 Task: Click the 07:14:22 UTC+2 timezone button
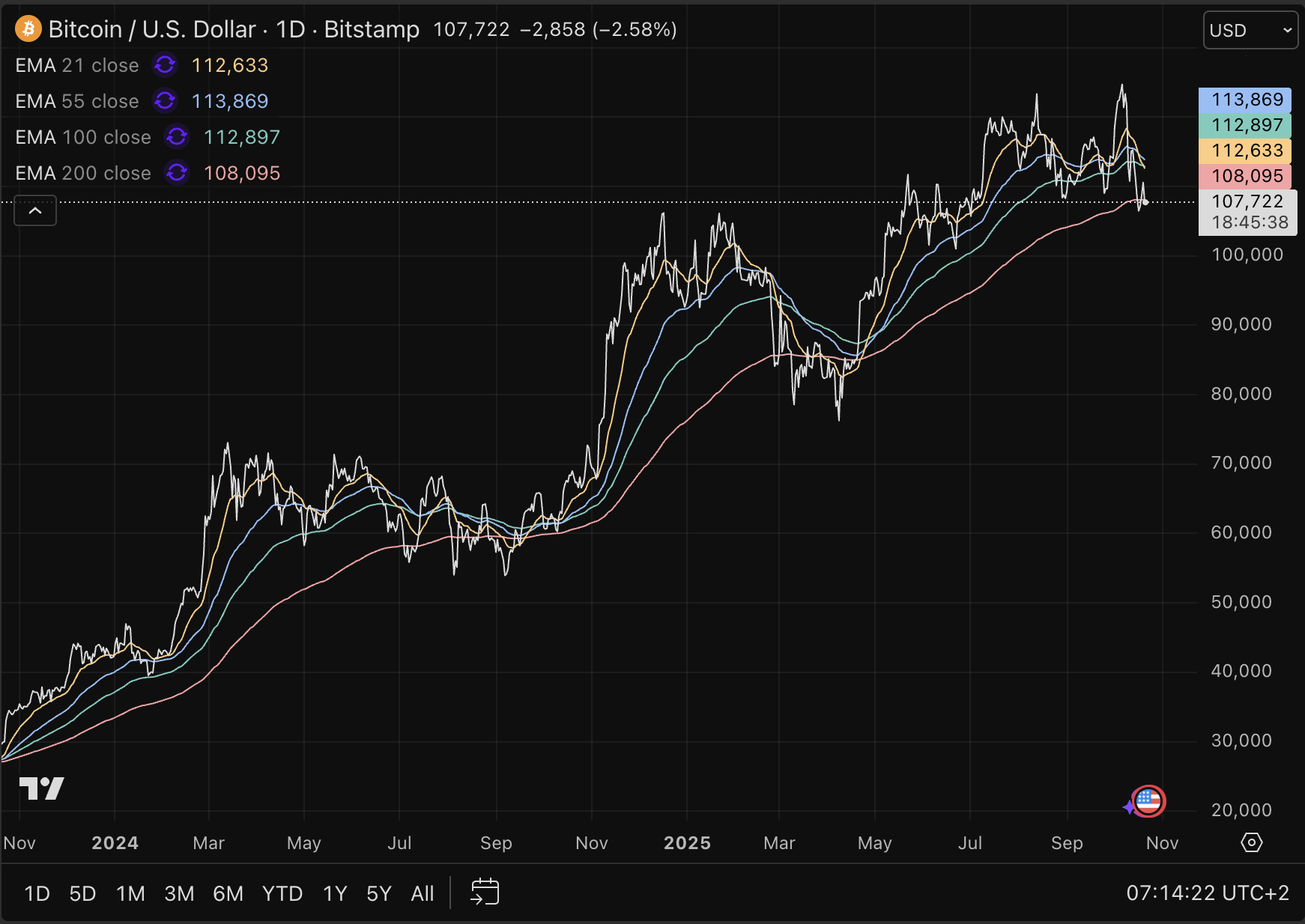click(x=1207, y=893)
